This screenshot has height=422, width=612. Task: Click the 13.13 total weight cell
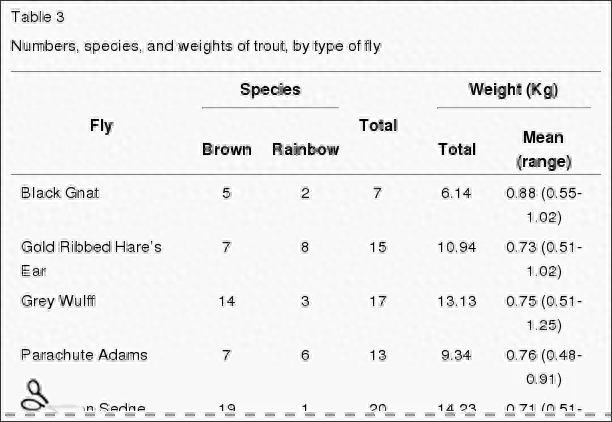point(456,301)
